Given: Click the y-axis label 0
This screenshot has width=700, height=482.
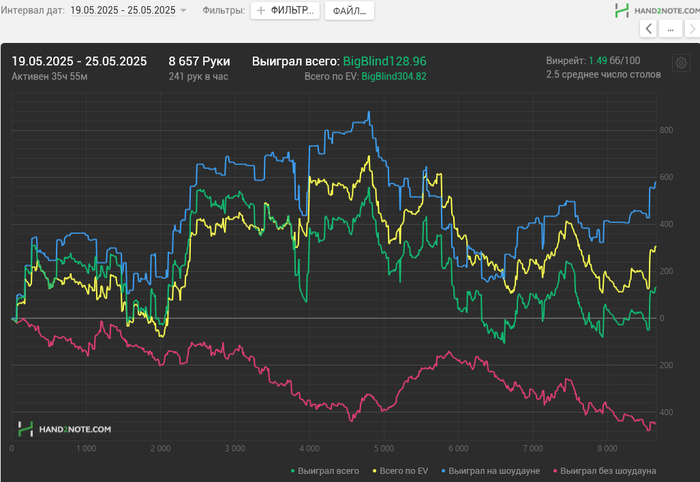Looking at the screenshot, I should pyautogui.click(x=662, y=318).
